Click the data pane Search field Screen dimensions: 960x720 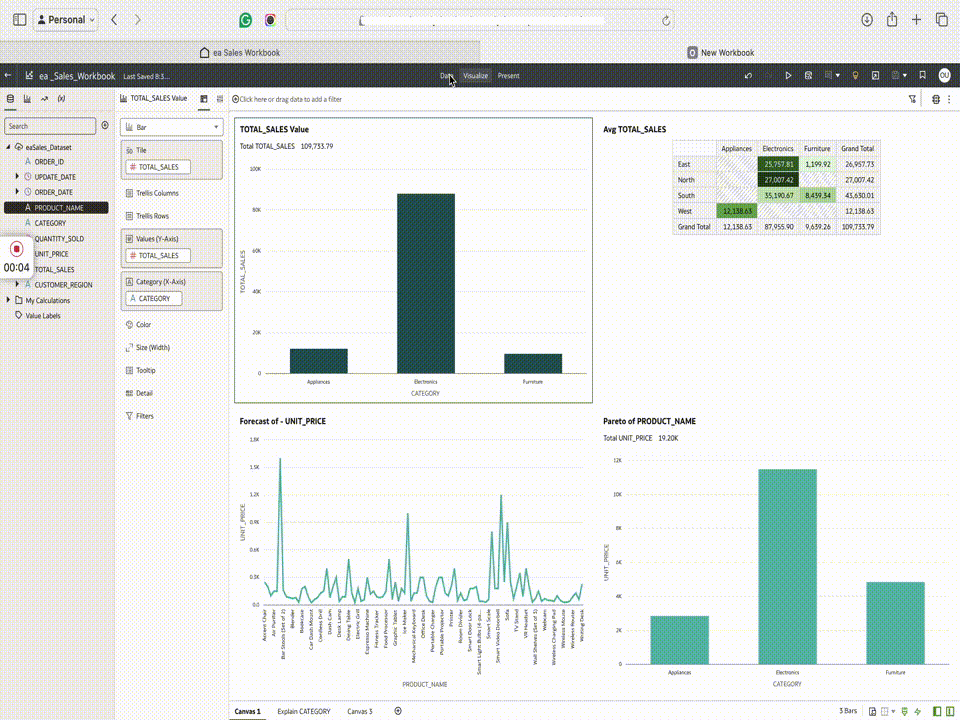pos(50,126)
